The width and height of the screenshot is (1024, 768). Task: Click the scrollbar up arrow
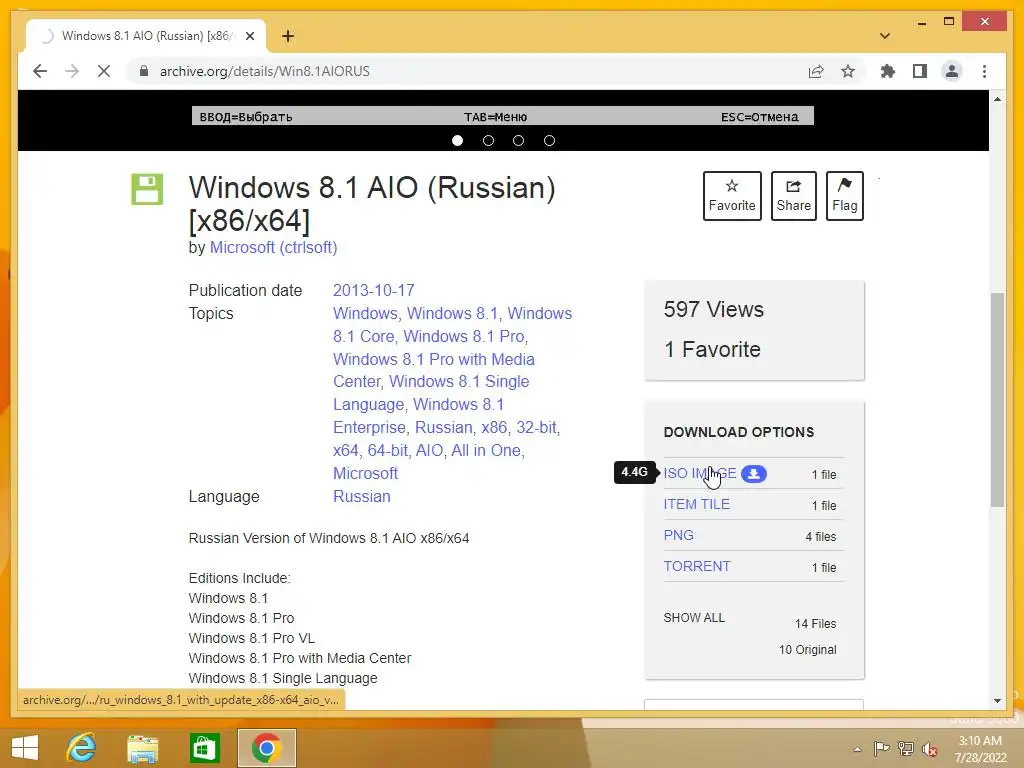pos(997,99)
